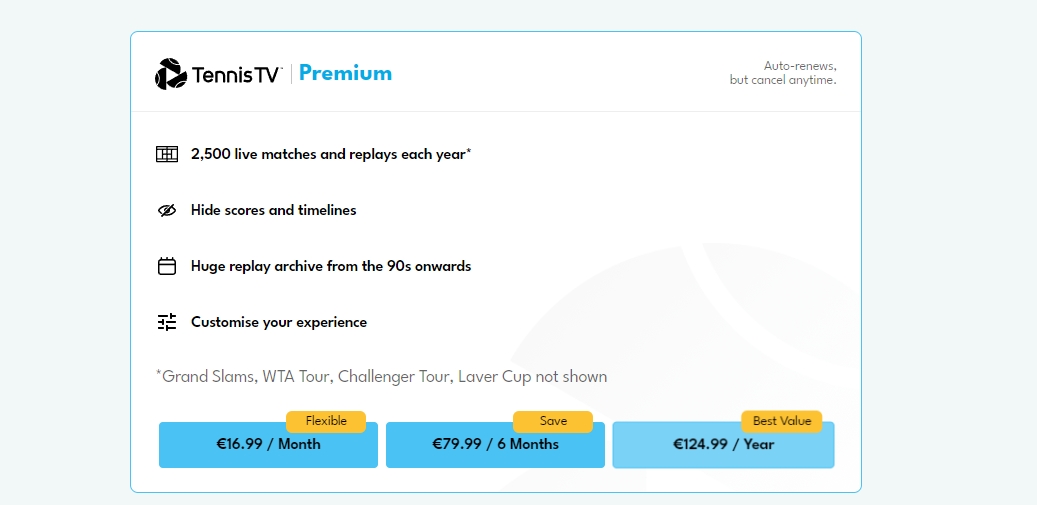Click the Flexible badge
The height and width of the screenshot is (505, 1037).
point(326,421)
